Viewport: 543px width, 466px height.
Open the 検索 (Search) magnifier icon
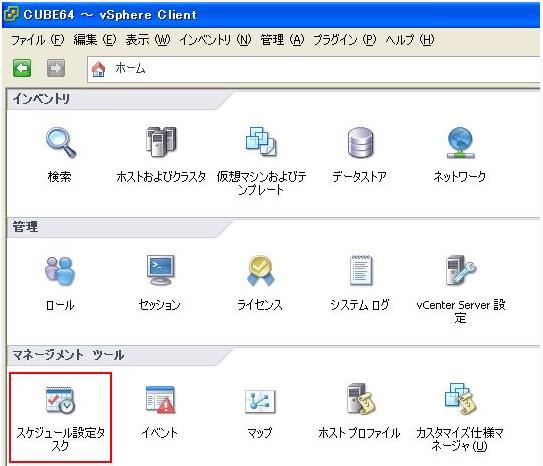[61, 143]
